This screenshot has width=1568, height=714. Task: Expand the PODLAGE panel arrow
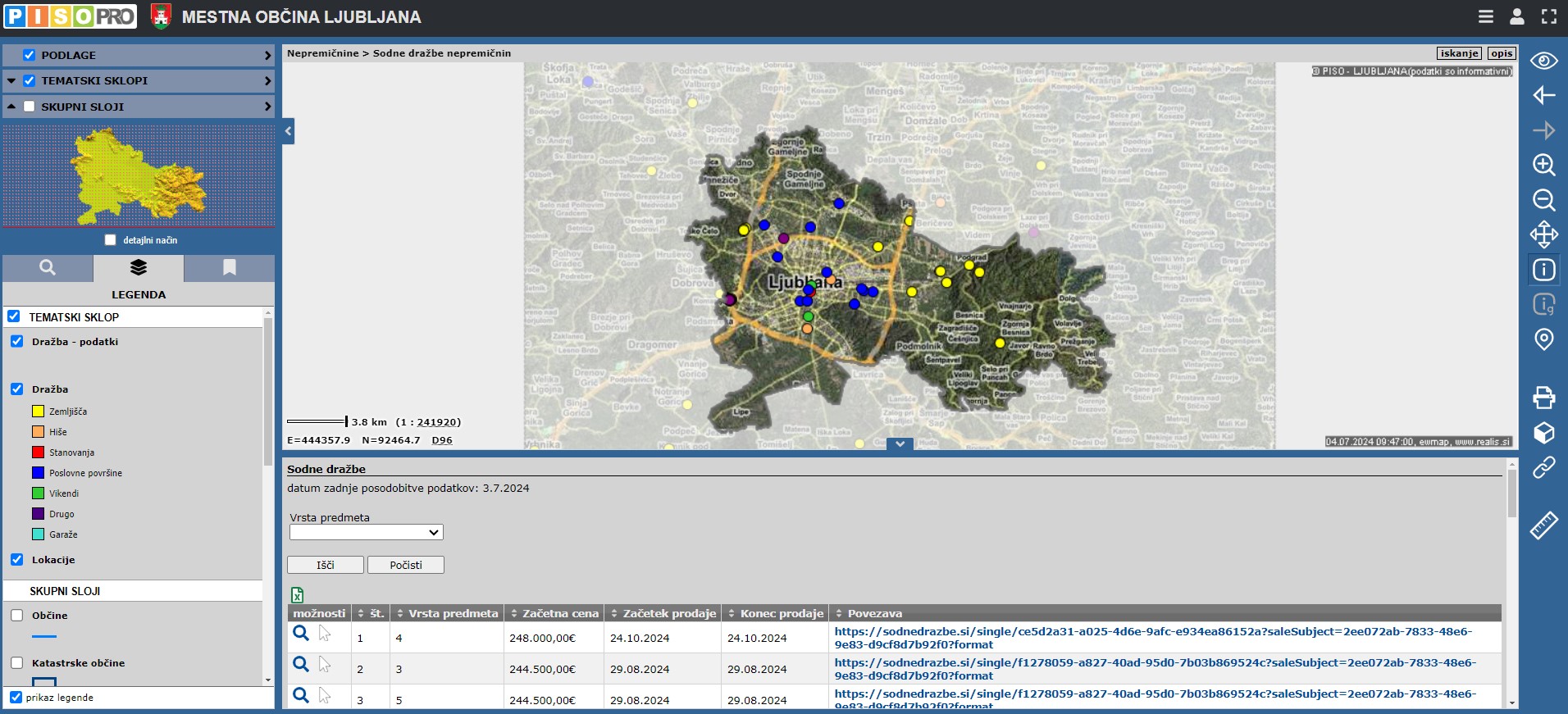267,56
